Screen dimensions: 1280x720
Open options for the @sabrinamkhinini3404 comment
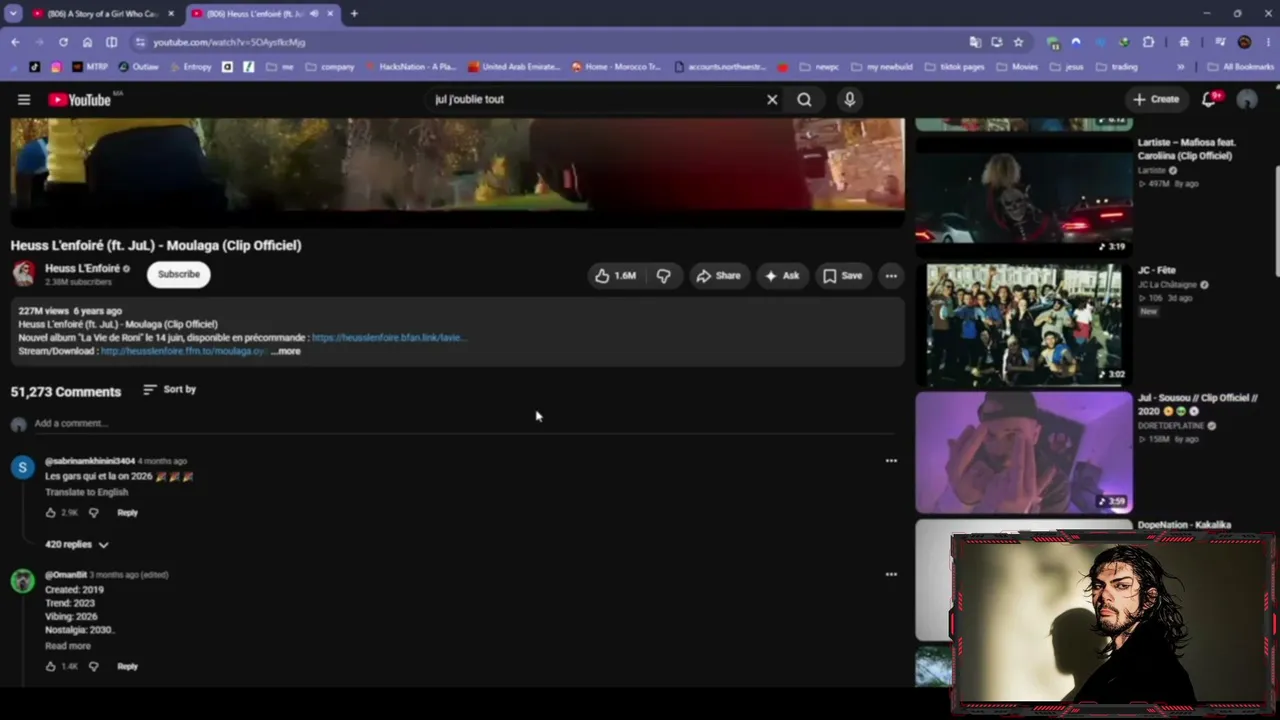(x=891, y=461)
